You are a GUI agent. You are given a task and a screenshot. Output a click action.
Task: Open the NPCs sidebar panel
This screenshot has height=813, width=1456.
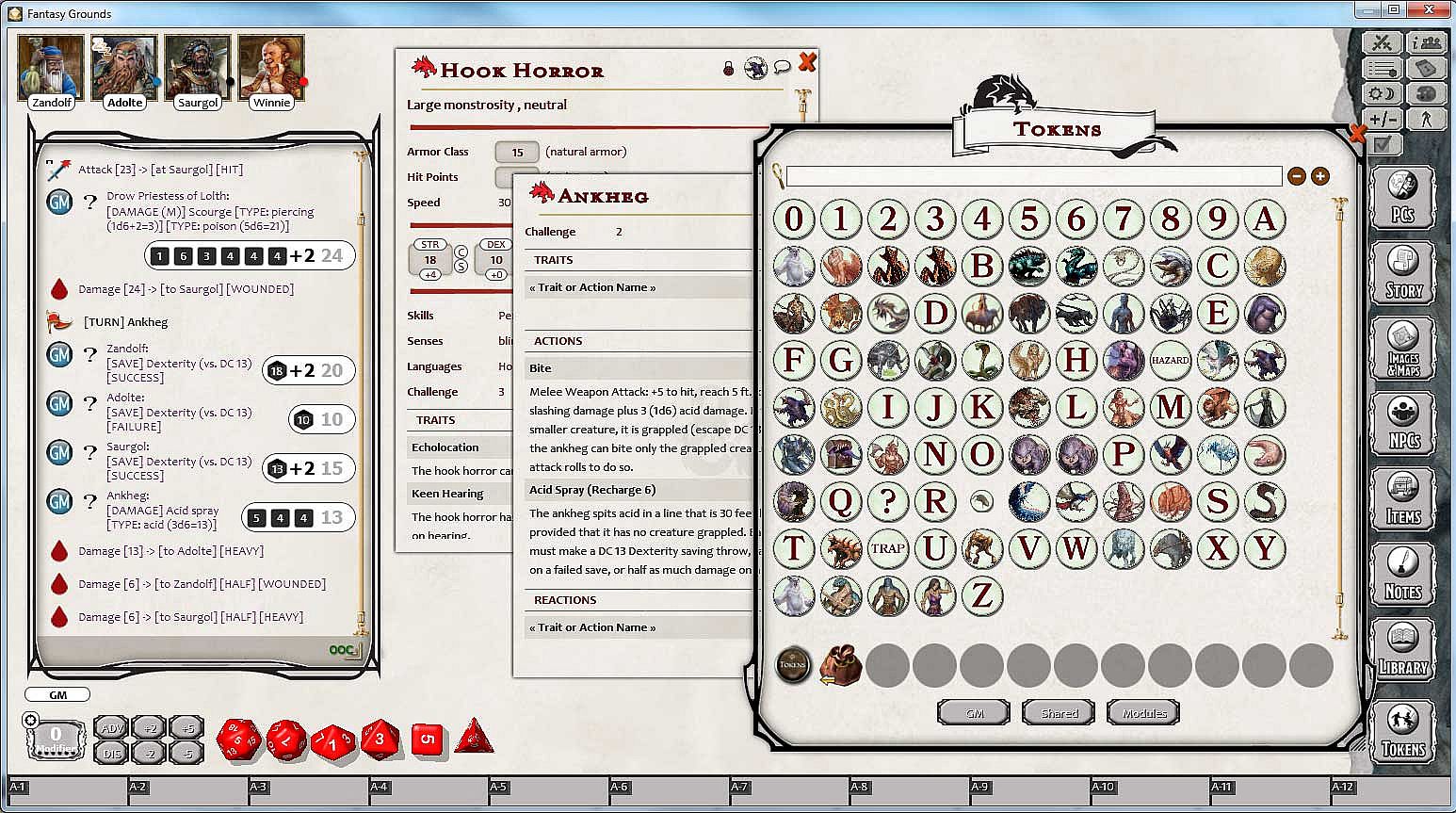click(1402, 423)
